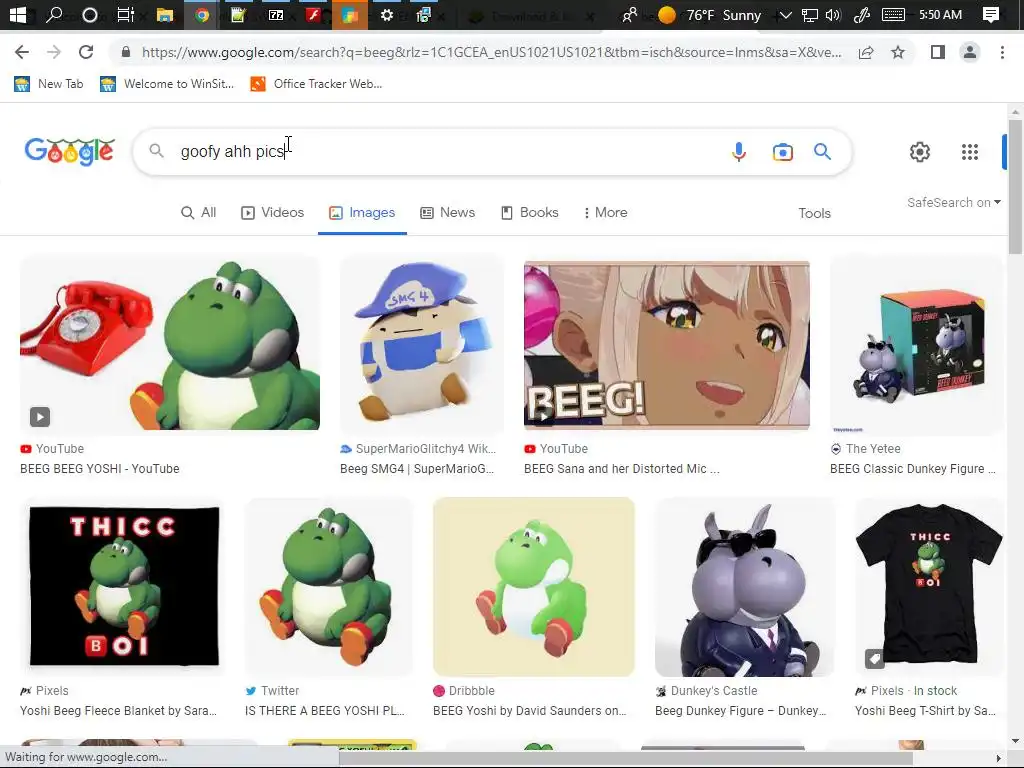The width and height of the screenshot is (1024, 768).
Task: Open 7-Zip from the taskbar
Action: click(x=276, y=14)
